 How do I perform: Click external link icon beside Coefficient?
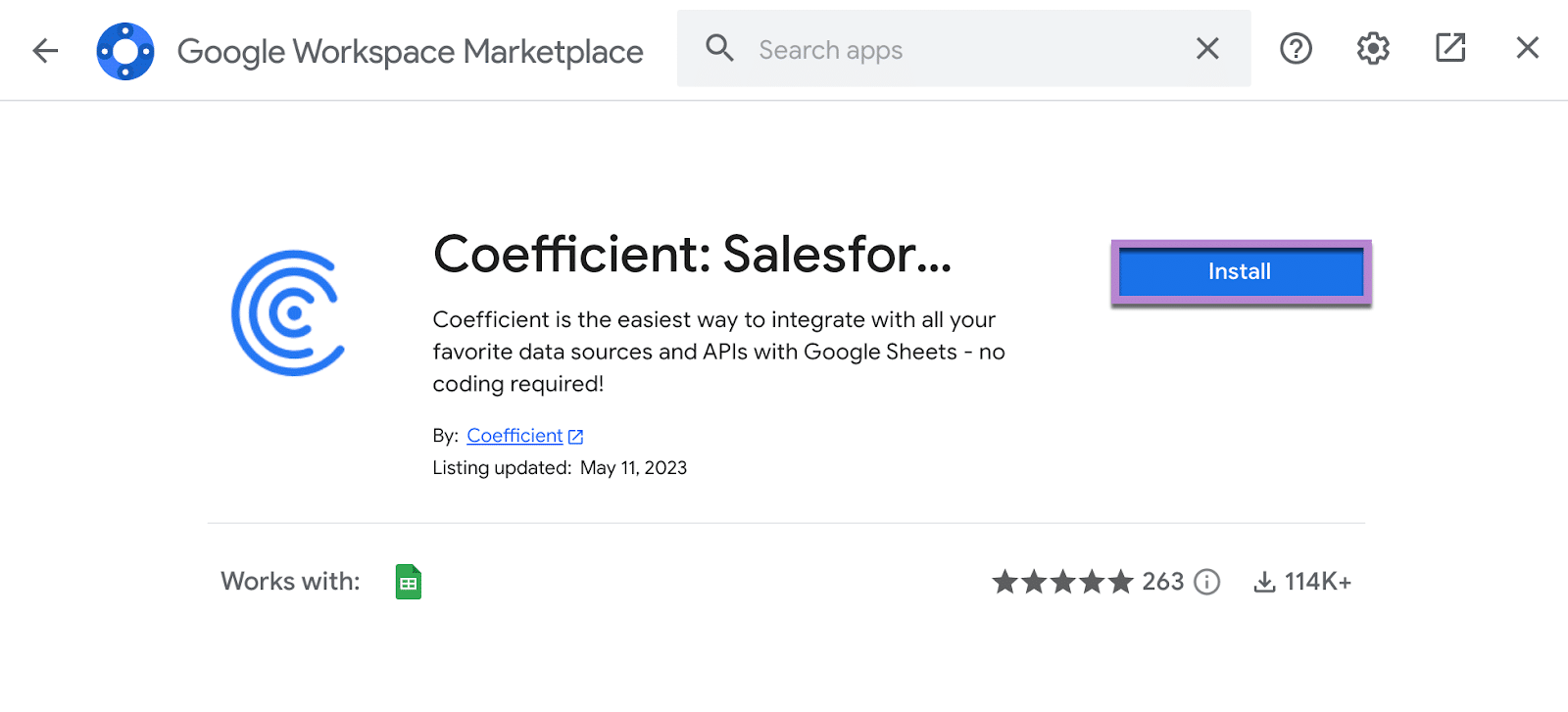pyautogui.click(x=576, y=437)
